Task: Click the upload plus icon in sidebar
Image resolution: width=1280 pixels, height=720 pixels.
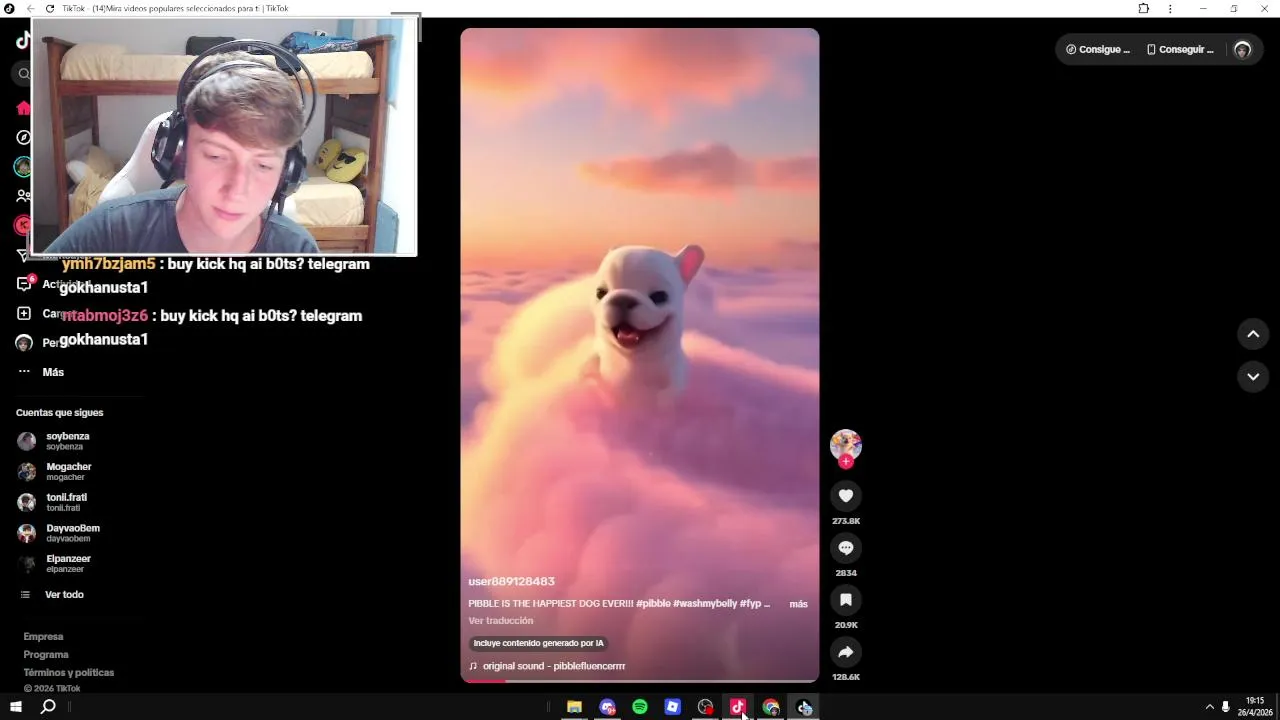Action: (x=24, y=313)
